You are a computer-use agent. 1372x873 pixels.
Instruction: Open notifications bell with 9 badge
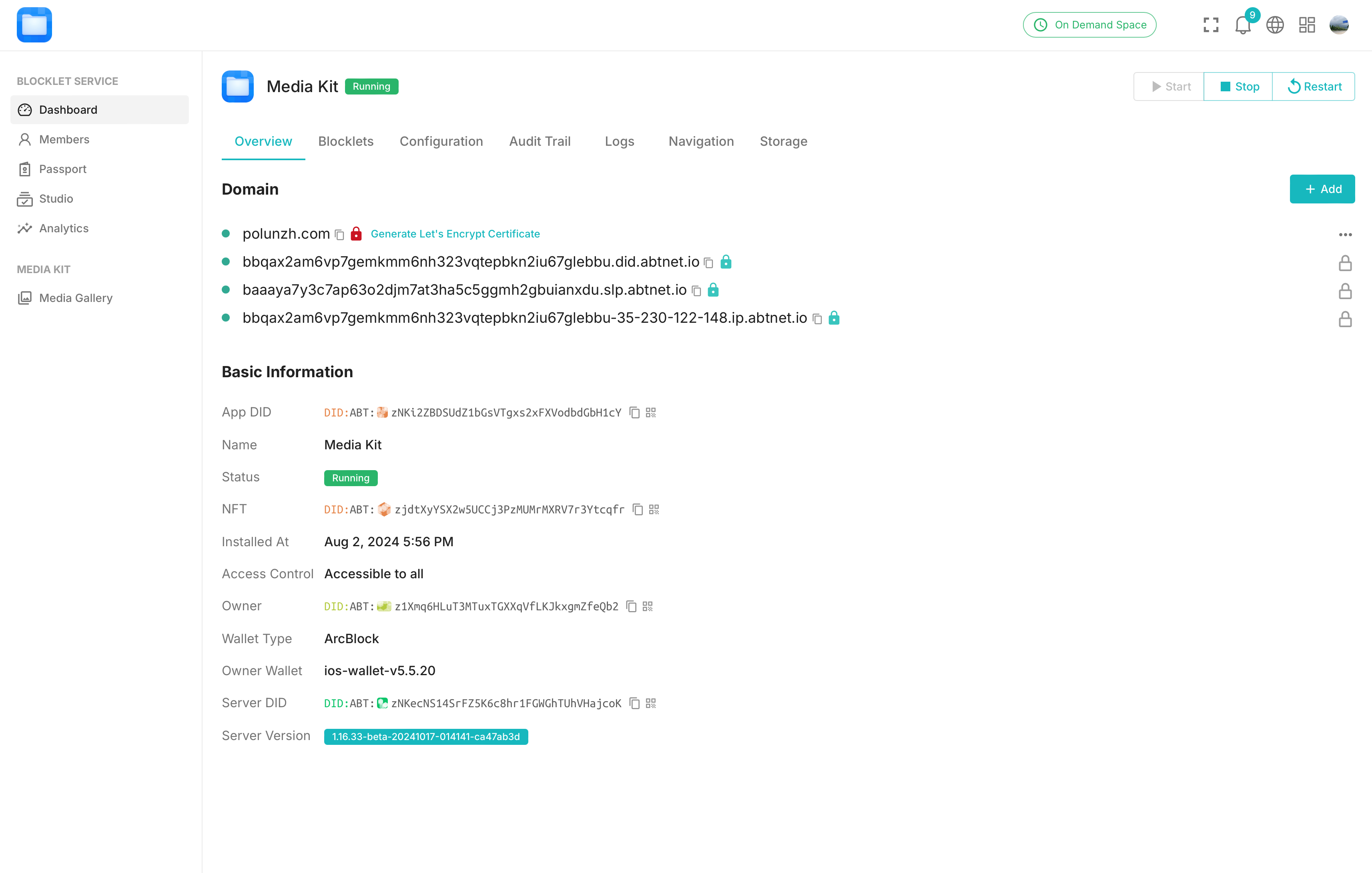pyautogui.click(x=1243, y=25)
